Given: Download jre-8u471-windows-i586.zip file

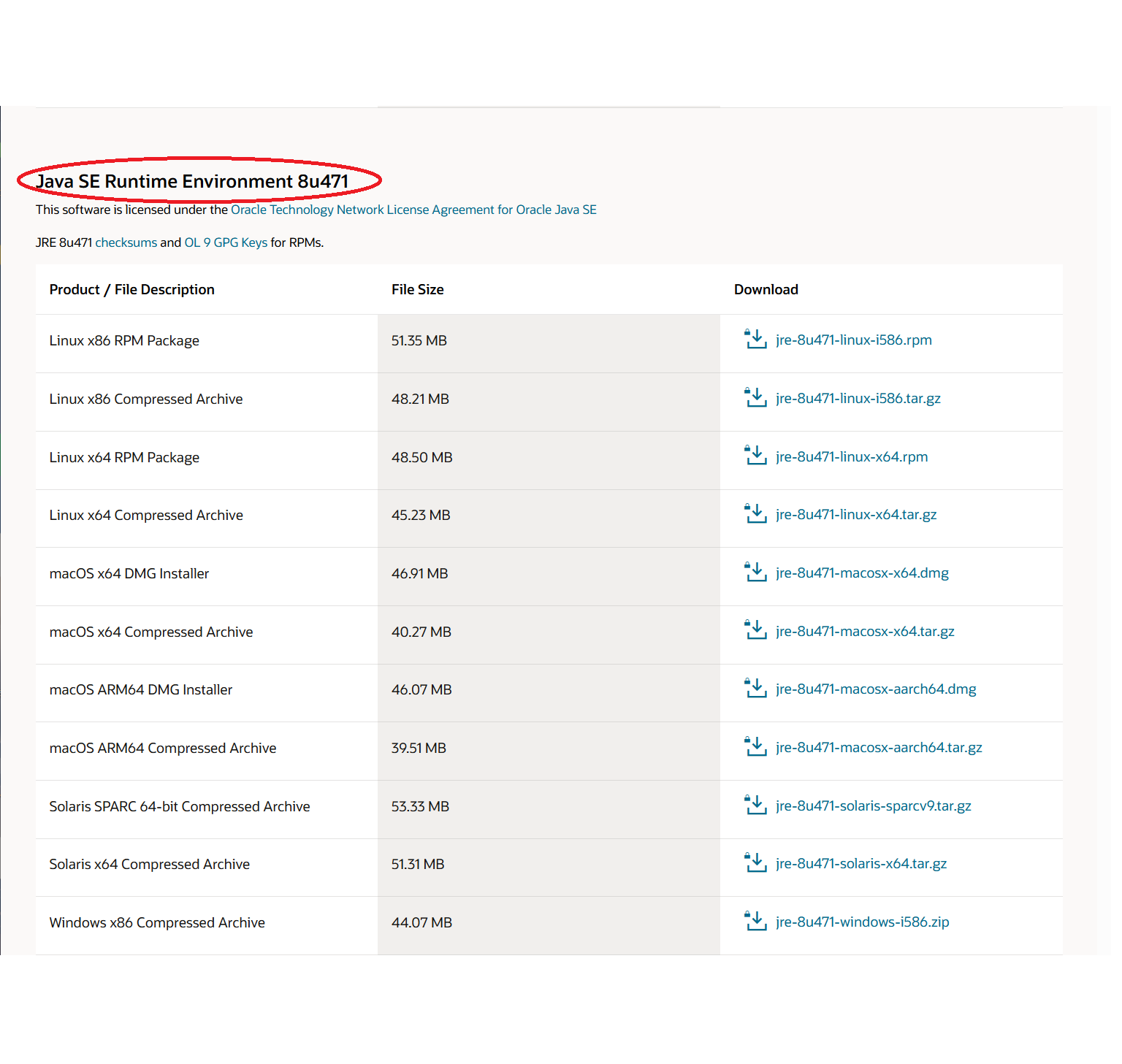Looking at the screenshot, I should tap(862, 922).
